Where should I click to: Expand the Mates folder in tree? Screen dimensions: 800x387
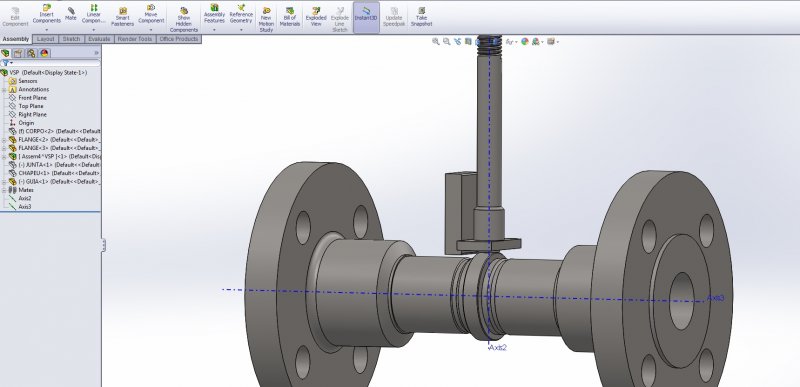click(4, 190)
